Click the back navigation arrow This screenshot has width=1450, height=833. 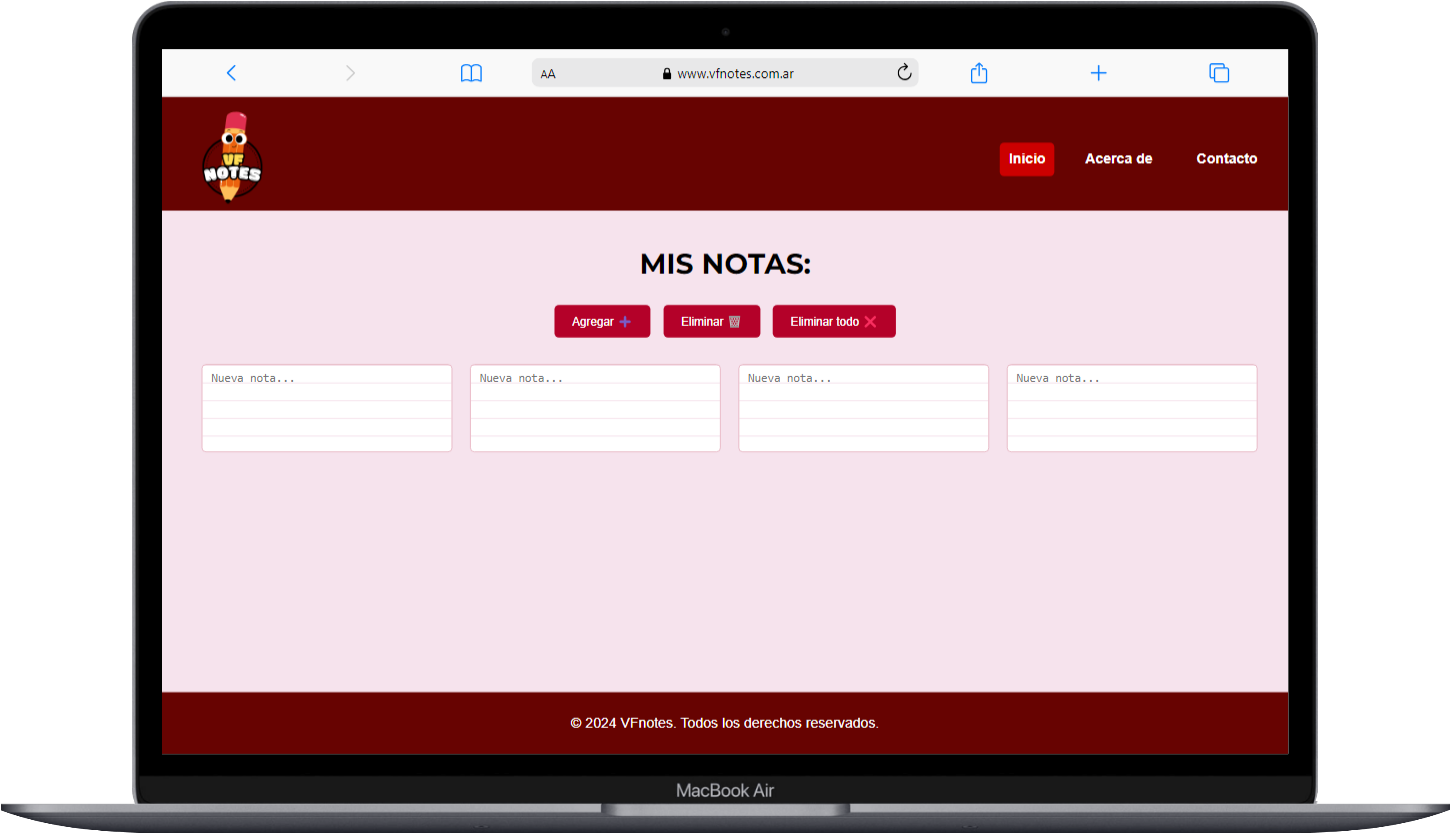tap(231, 72)
